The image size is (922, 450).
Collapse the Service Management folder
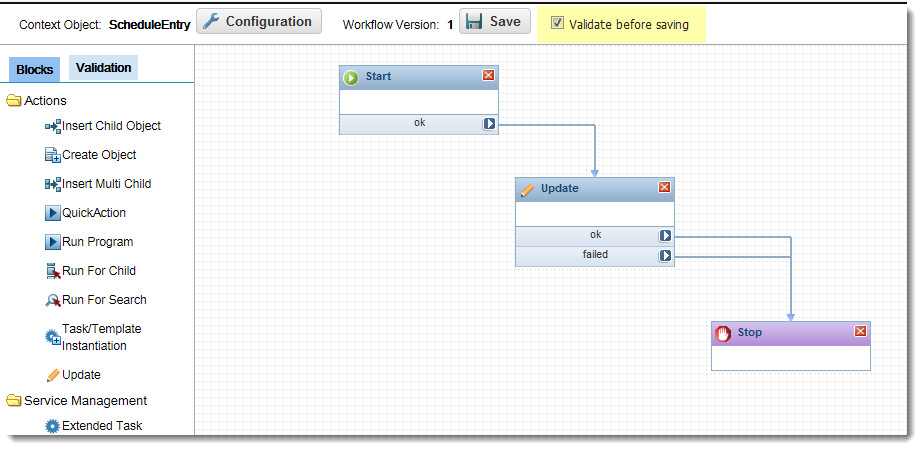(x=14, y=401)
